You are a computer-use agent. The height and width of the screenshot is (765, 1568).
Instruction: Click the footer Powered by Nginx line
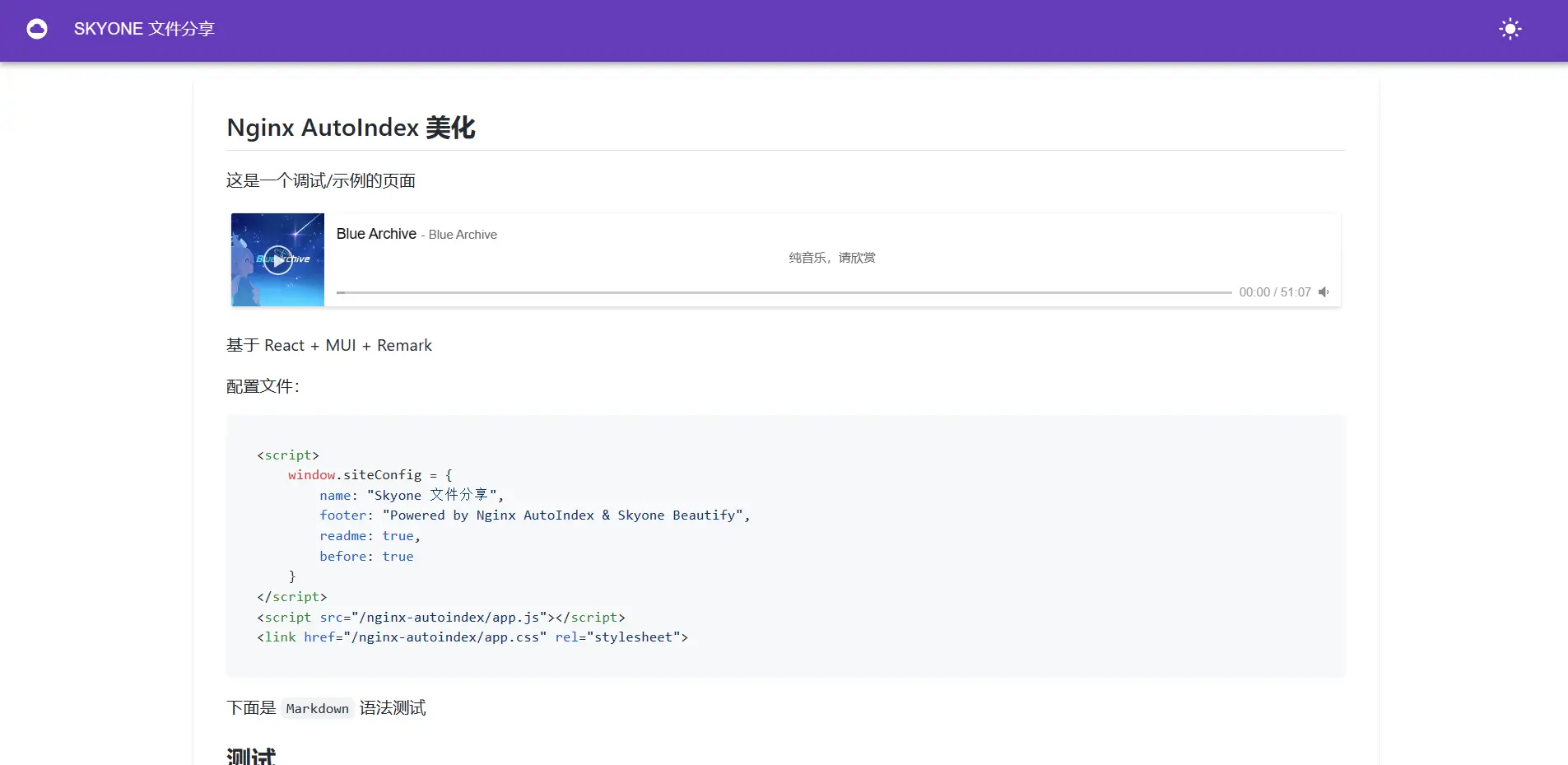(534, 515)
